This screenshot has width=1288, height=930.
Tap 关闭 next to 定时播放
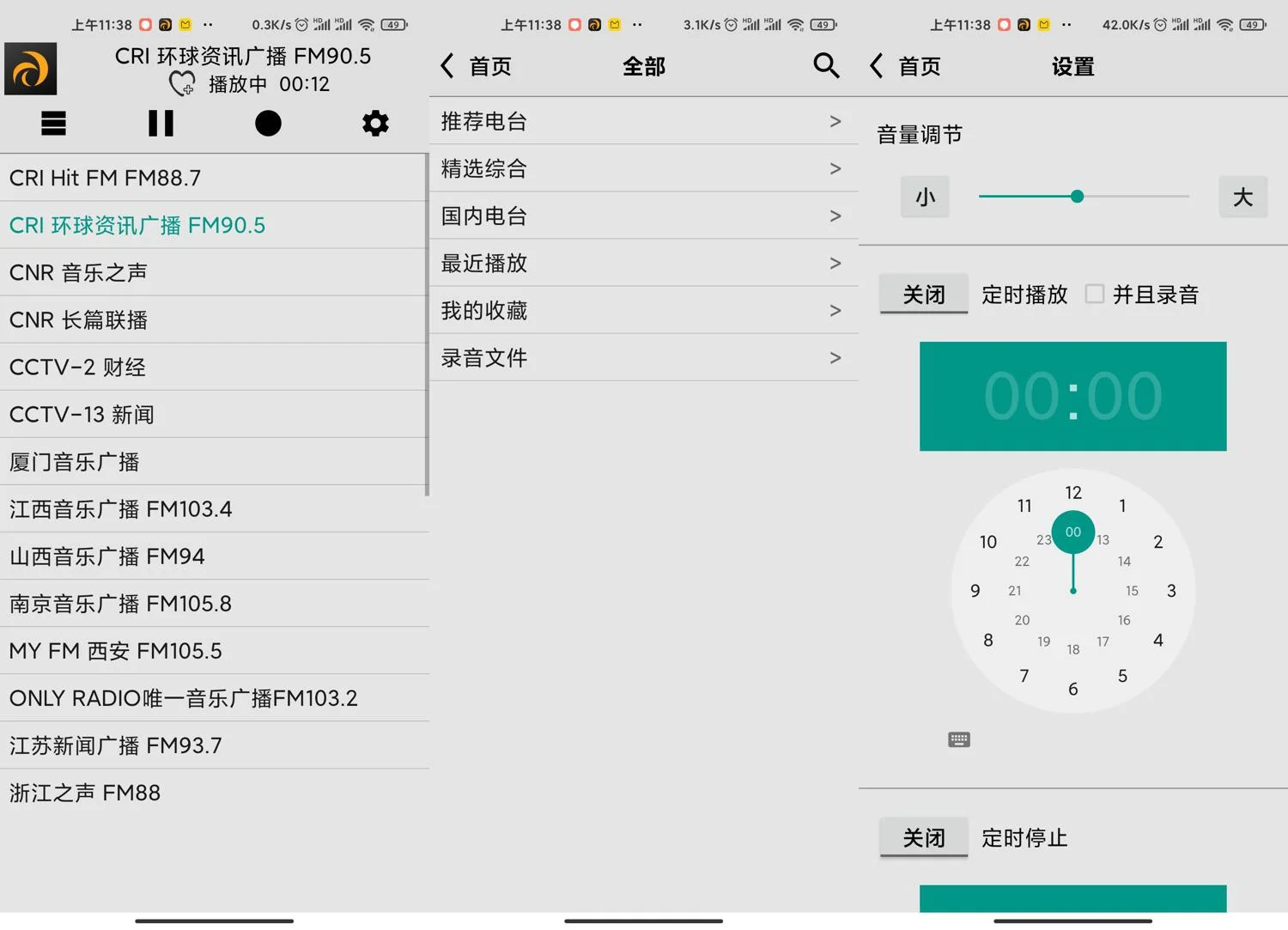(923, 294)
